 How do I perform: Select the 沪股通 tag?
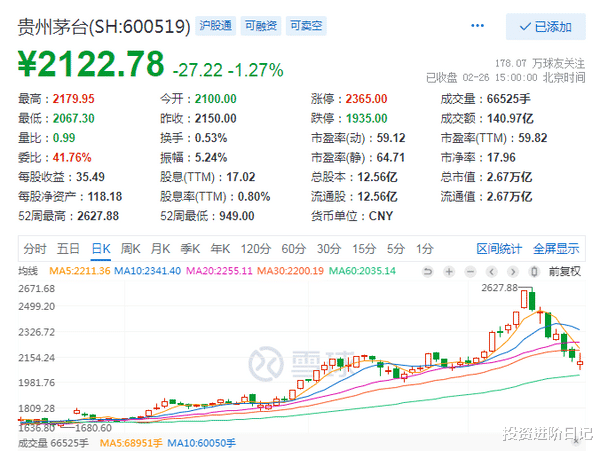215,26
